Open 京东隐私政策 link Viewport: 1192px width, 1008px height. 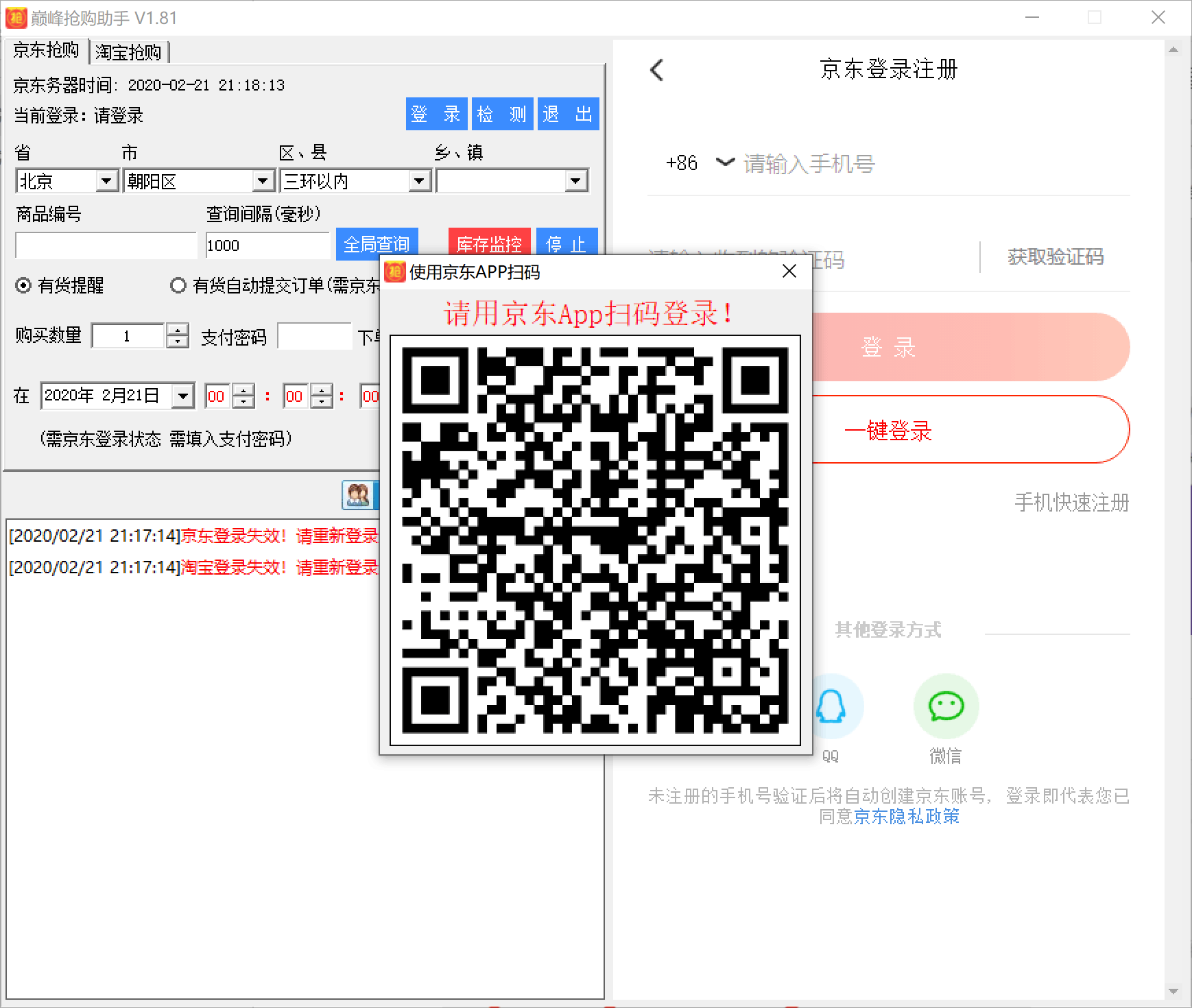point(907,817)
